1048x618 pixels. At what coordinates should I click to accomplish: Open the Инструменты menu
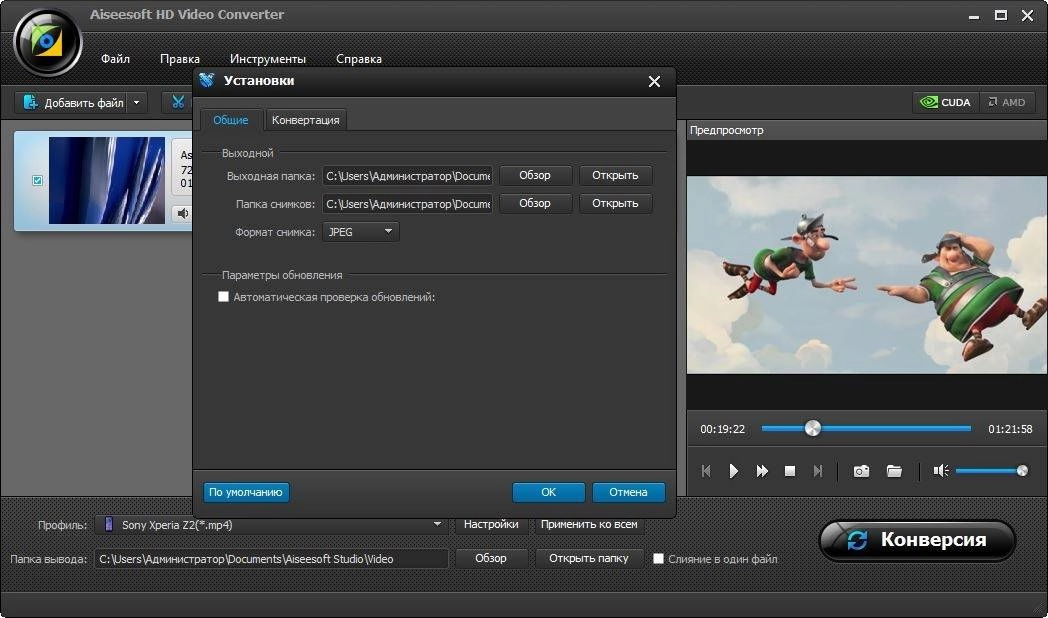(267, 59)
